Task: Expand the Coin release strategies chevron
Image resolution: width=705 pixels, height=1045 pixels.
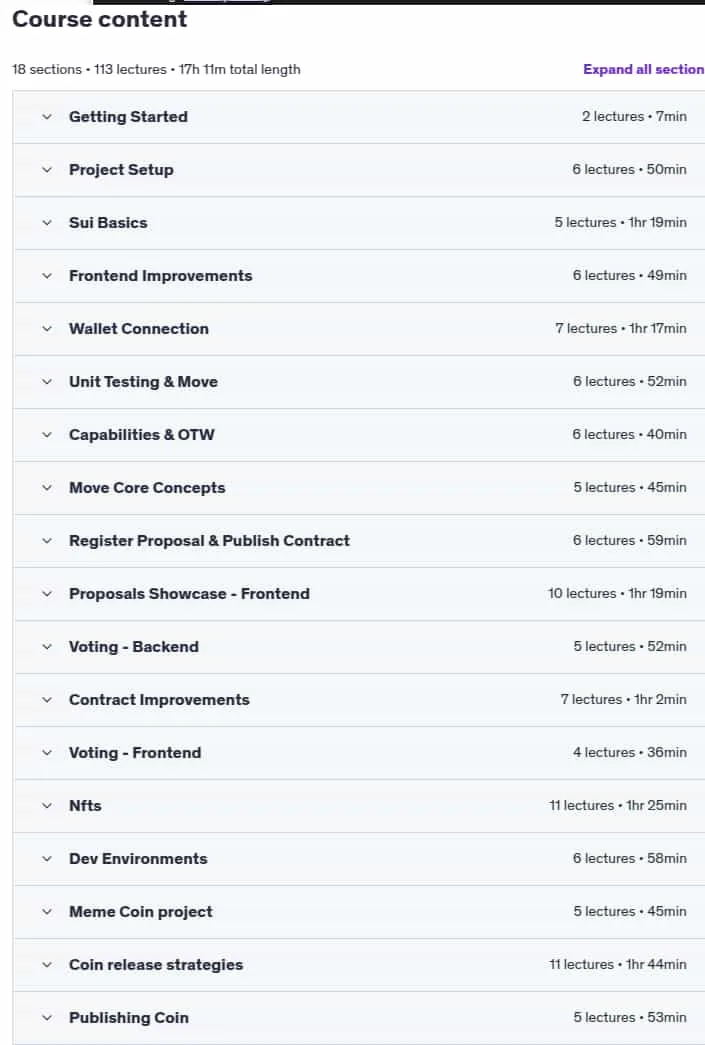Action: (x=47, y=964)
